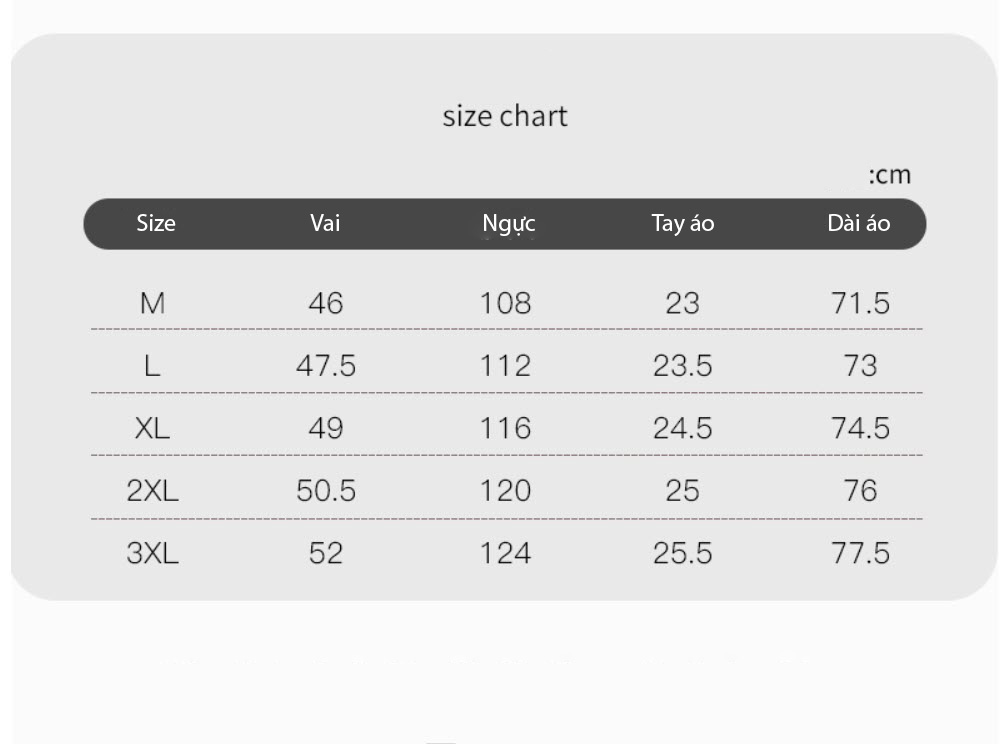Click the 47.5 shoulder value

326,366
